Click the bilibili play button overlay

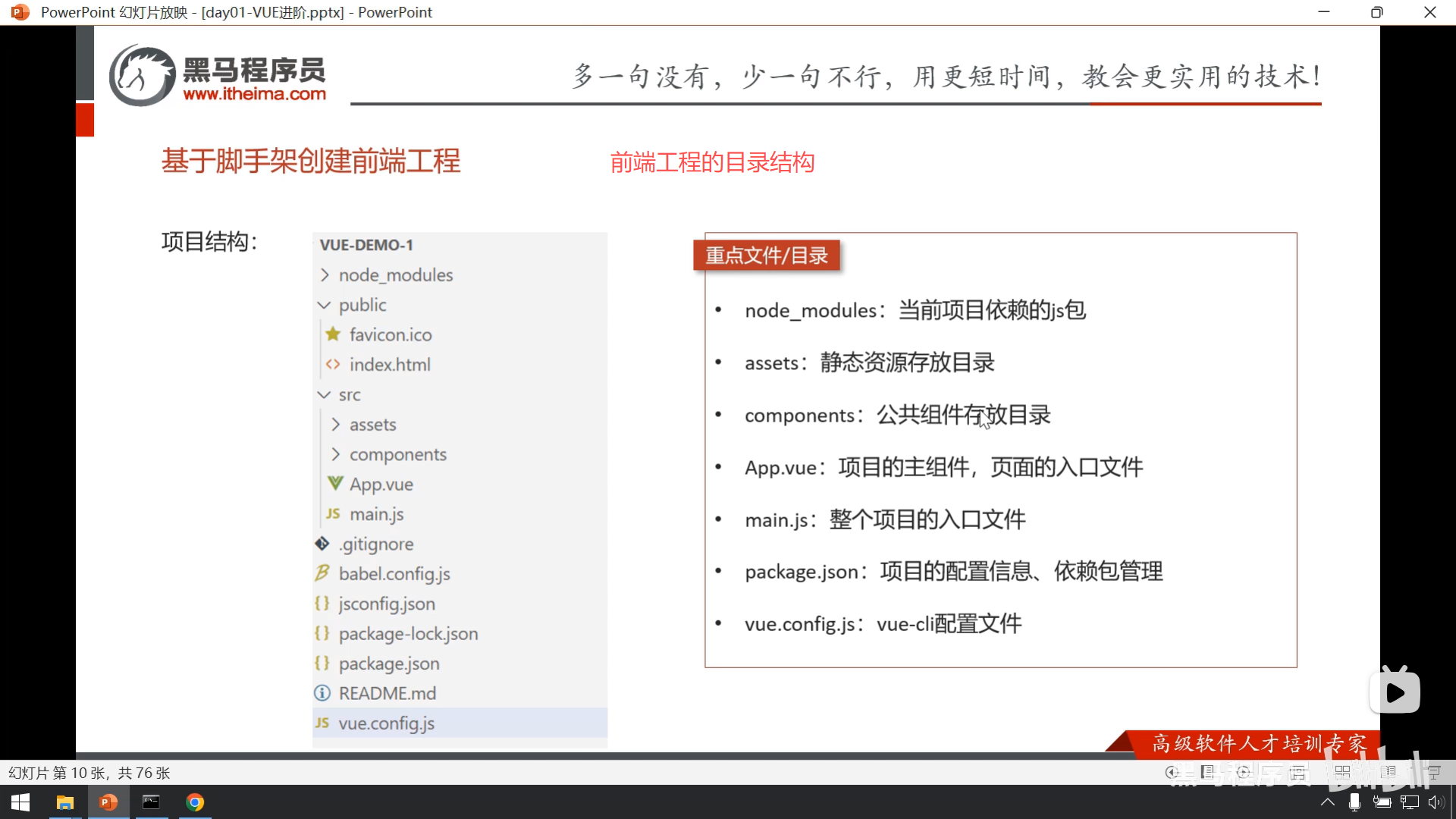(x=1395, y=692)
